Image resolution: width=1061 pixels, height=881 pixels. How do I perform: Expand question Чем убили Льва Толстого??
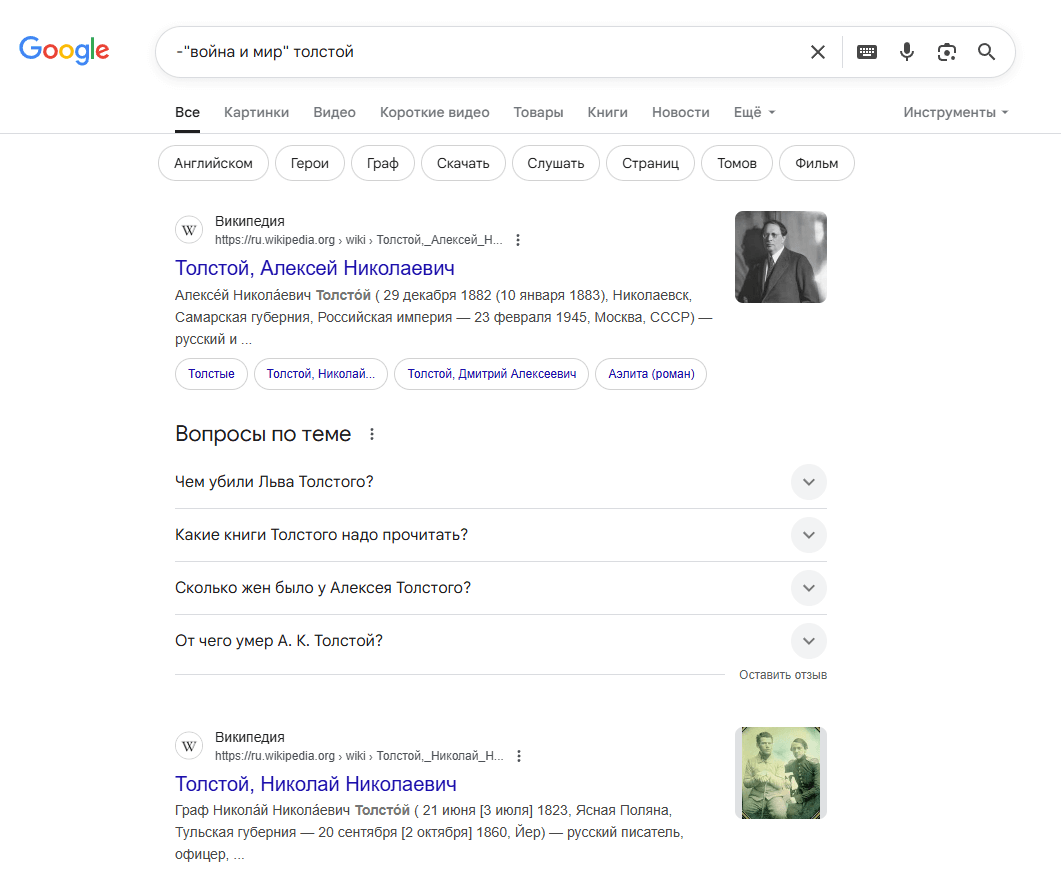pos(501,482)
